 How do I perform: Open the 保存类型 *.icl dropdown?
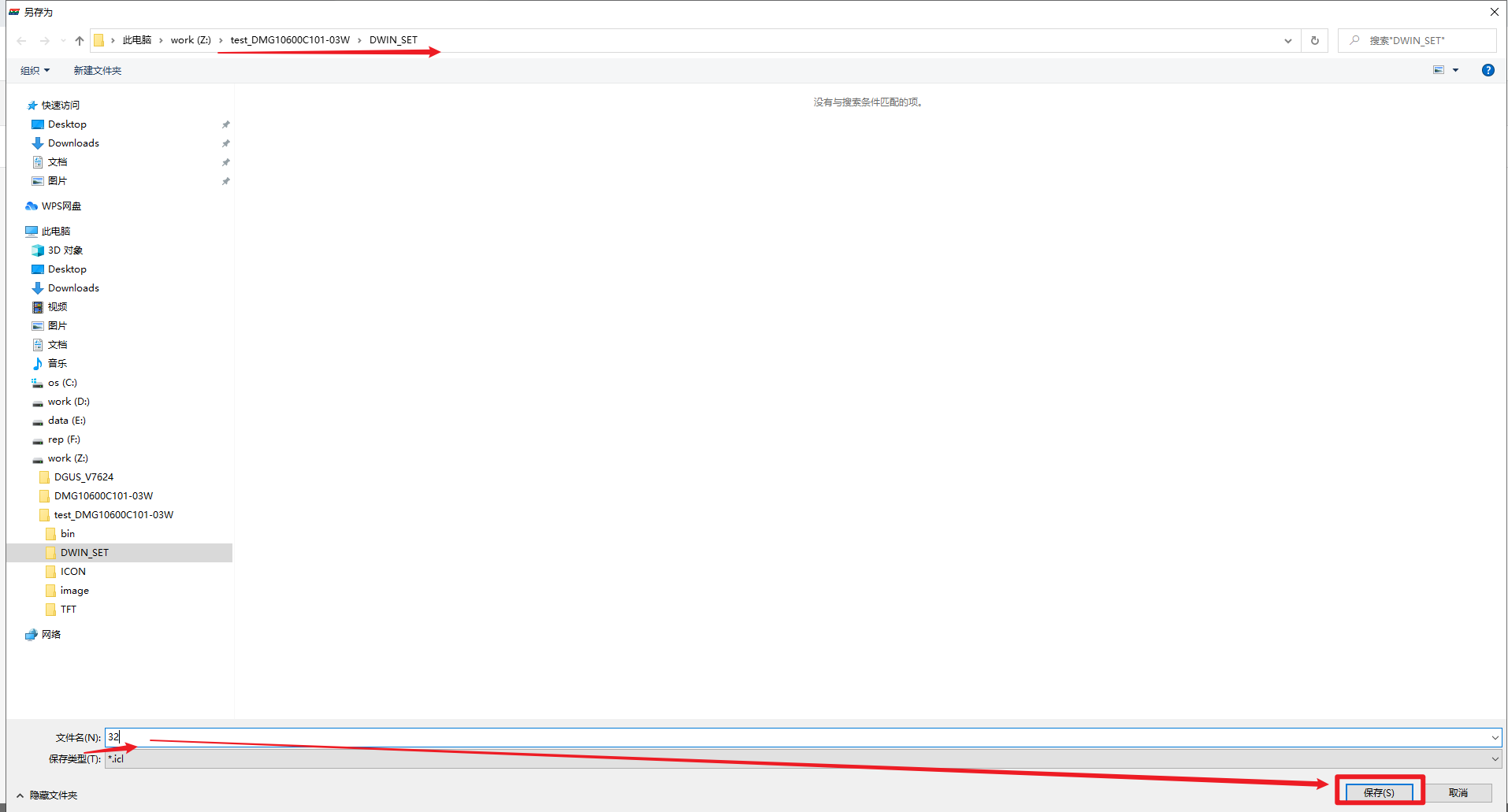click(x=803, y=759)
